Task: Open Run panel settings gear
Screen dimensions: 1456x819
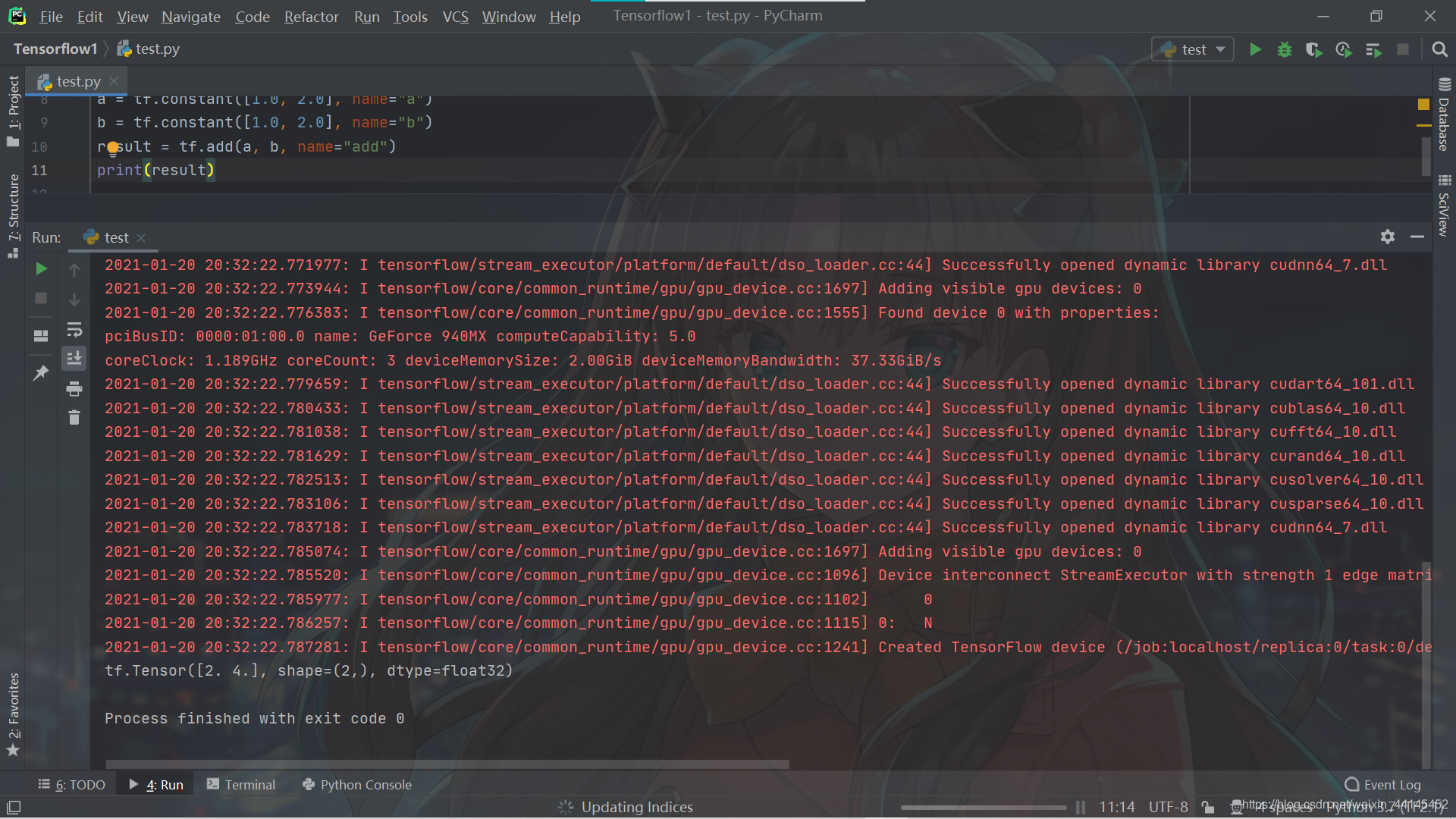Action: (x=1388, y=237)
